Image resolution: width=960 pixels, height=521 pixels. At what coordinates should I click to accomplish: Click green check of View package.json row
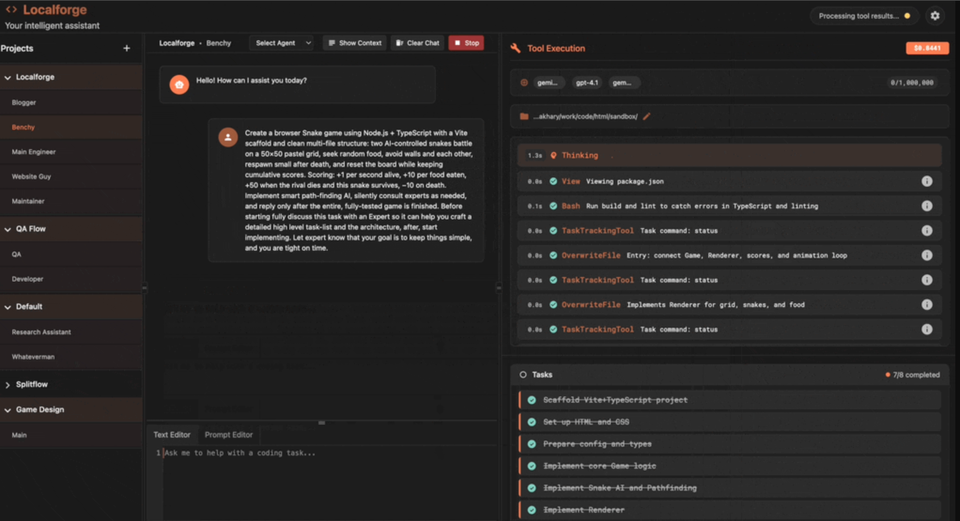pos(553,181)
